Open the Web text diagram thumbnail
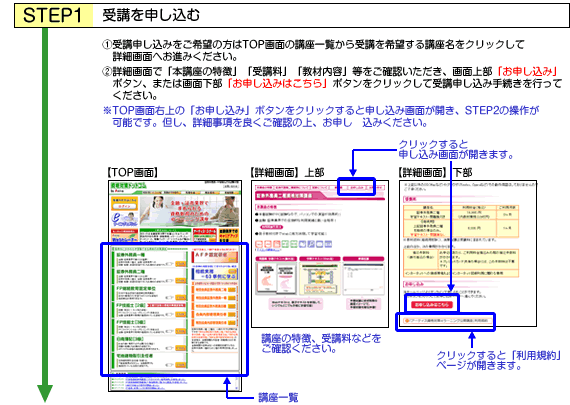Image resolution: width=570 pixels, height=405 pixels. [320, 278]
